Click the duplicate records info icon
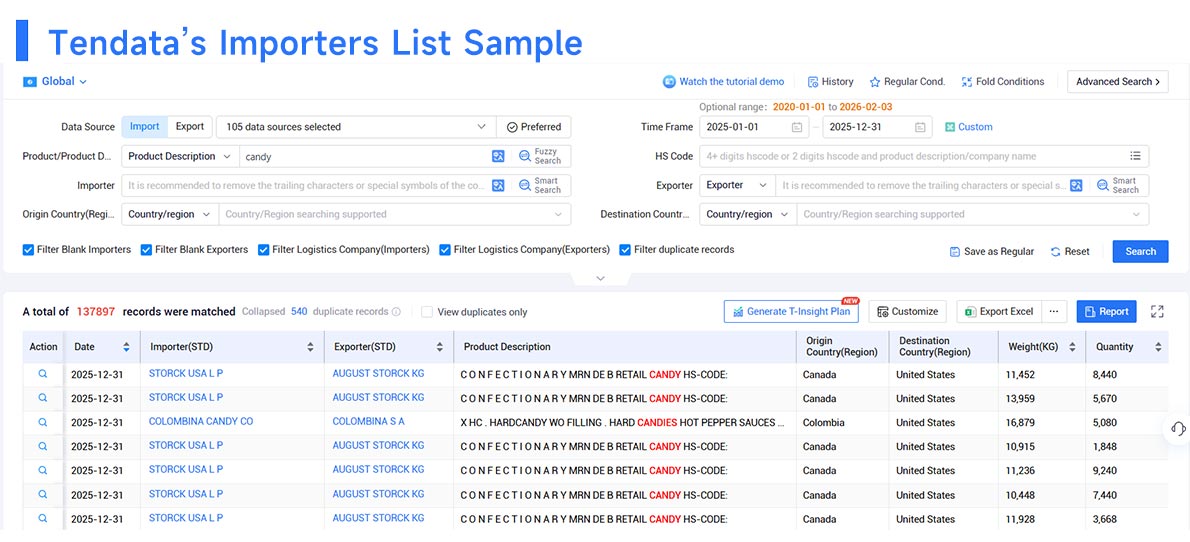The image size is (1190, 542). pyautogui.click(x=395, y=312)
